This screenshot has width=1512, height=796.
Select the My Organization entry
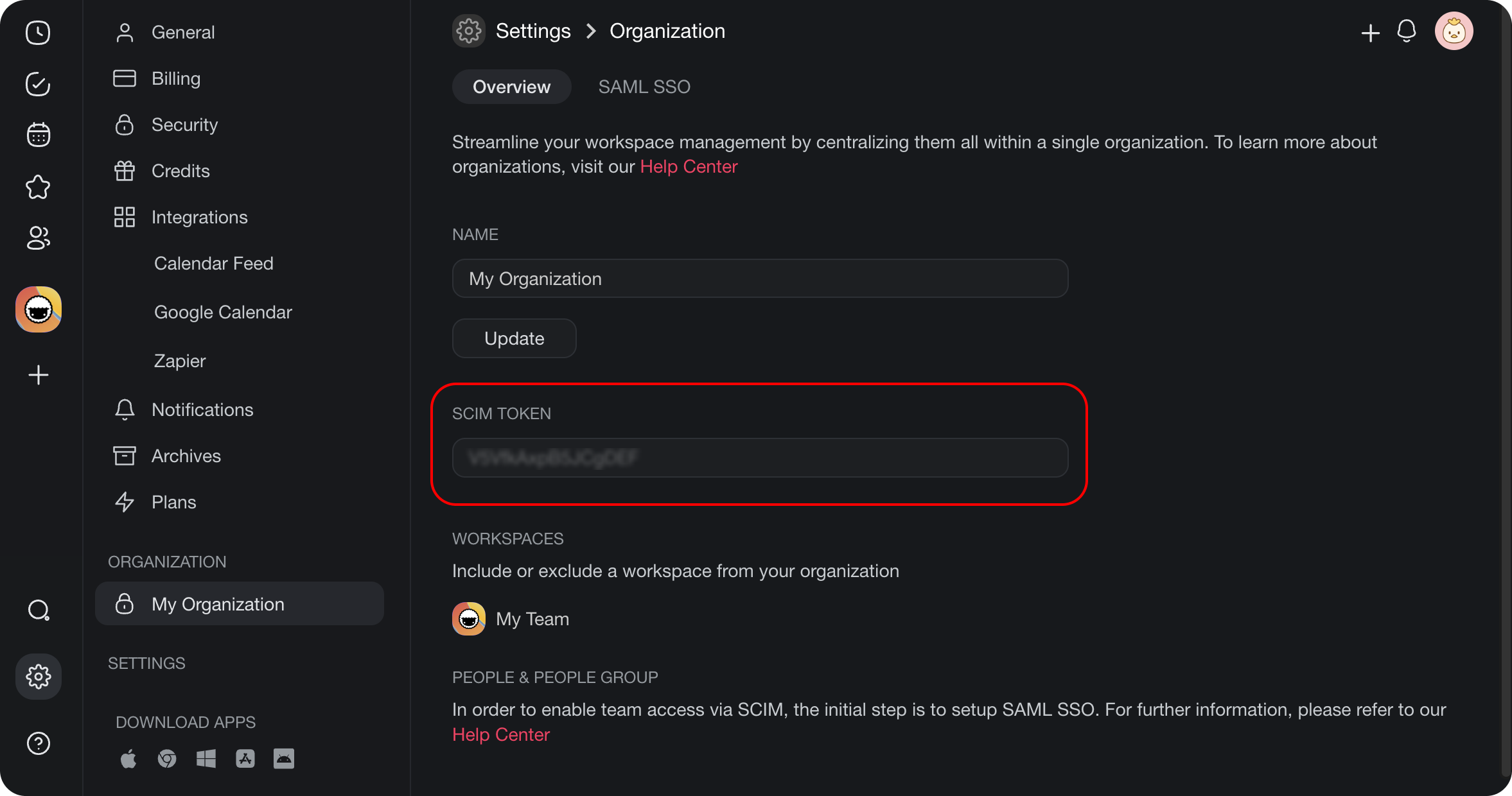218,604
